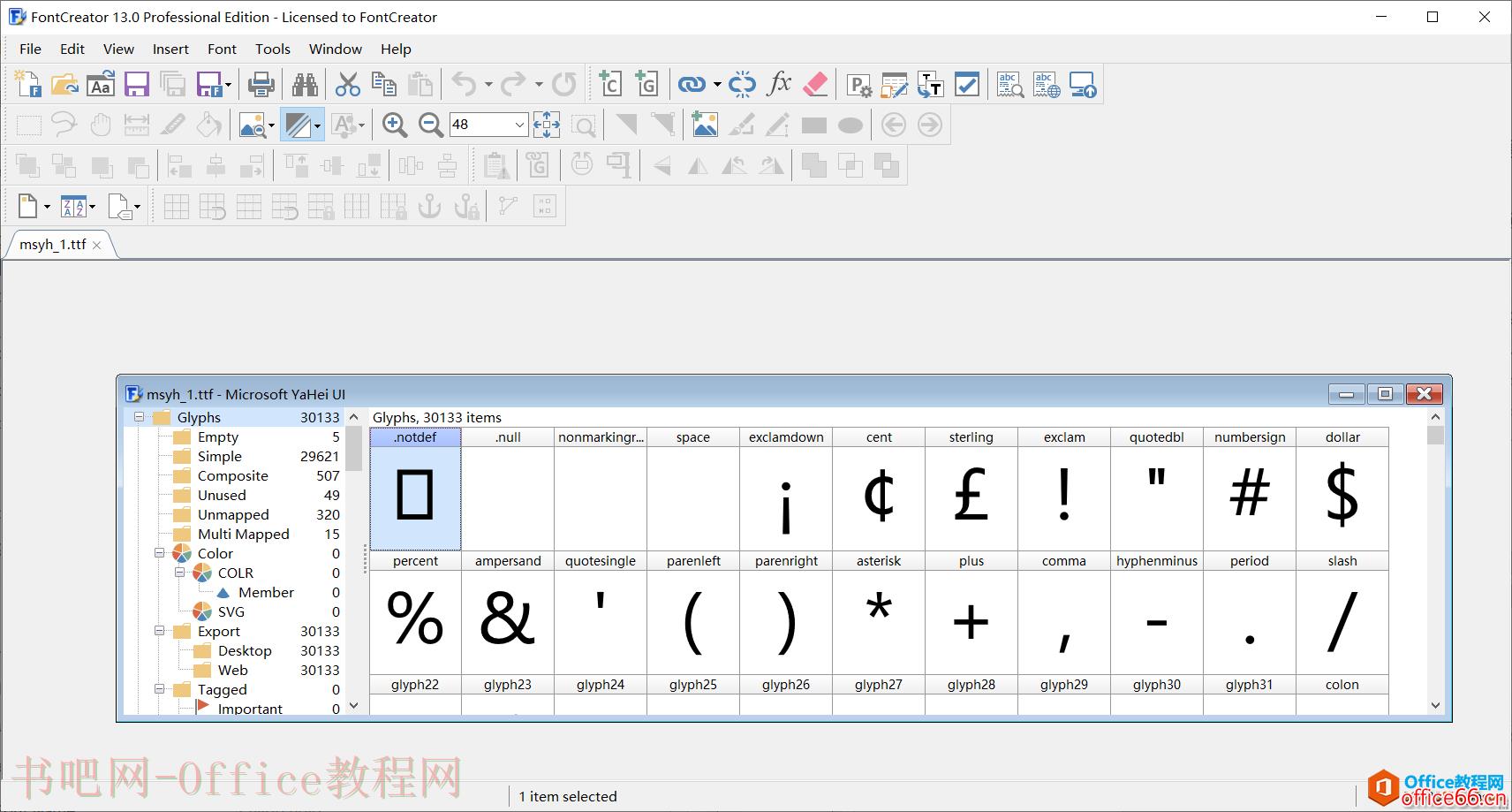This screenshot has height=812, width=1512.
Task: Open the Window menu
Action: click(335, 49)
